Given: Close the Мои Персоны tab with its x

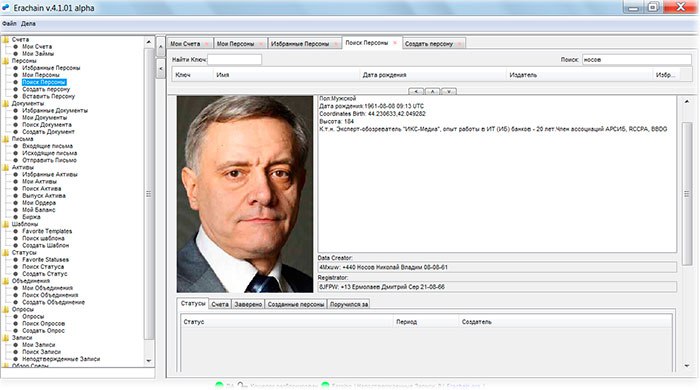Looking at the screenshot, I should pos(261,44).
